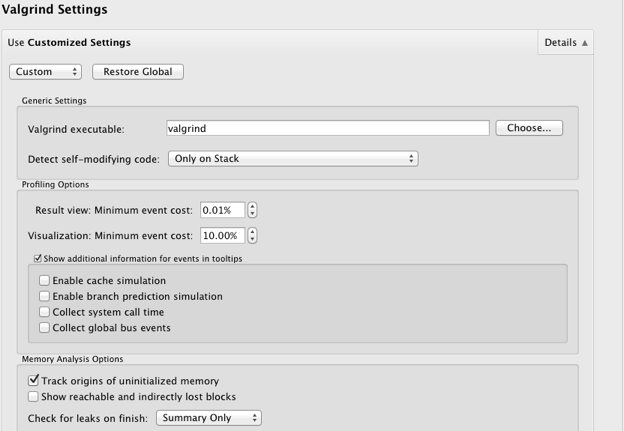
Task: Decrease Result view minimum event cost
Action: (x=252, y=214)
